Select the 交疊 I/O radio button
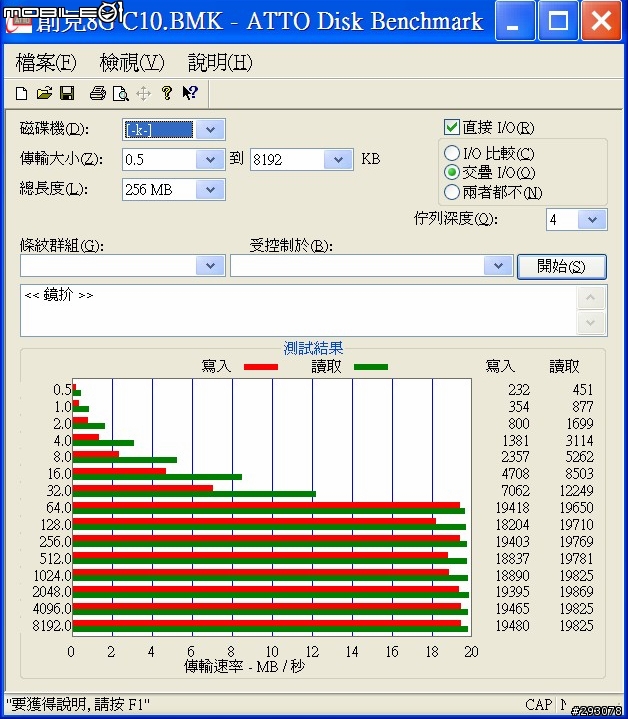Viewport: 628px width, 719px height. point(452,172)
